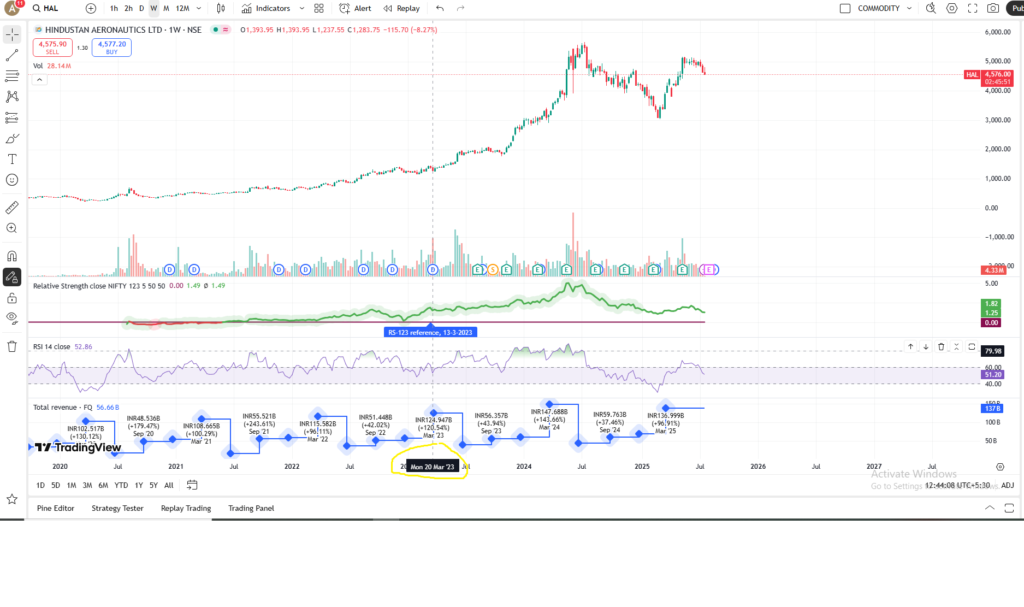Select the crosshair cursor tool
The image size is (1024, 607).
(x=12, y=35)
